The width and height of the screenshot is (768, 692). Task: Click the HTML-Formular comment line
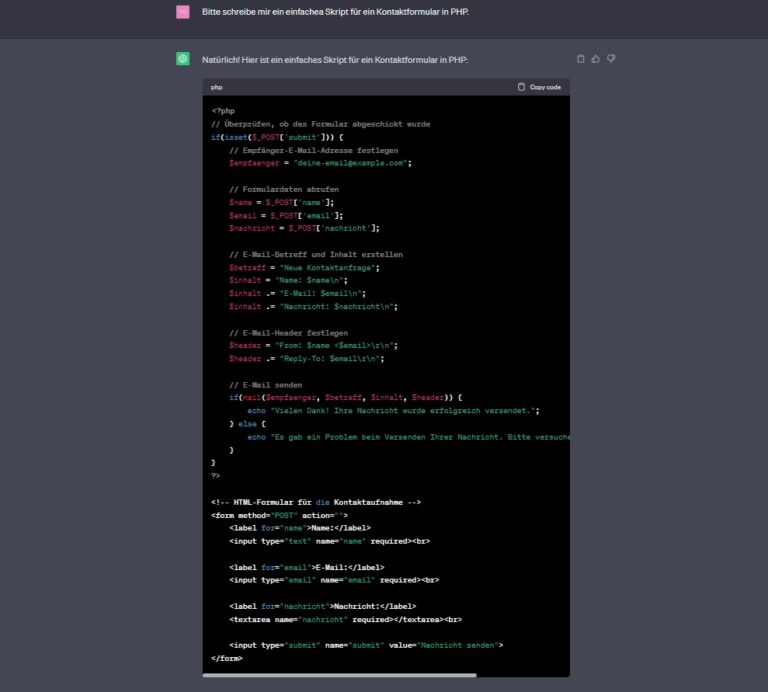pos(315,502)
